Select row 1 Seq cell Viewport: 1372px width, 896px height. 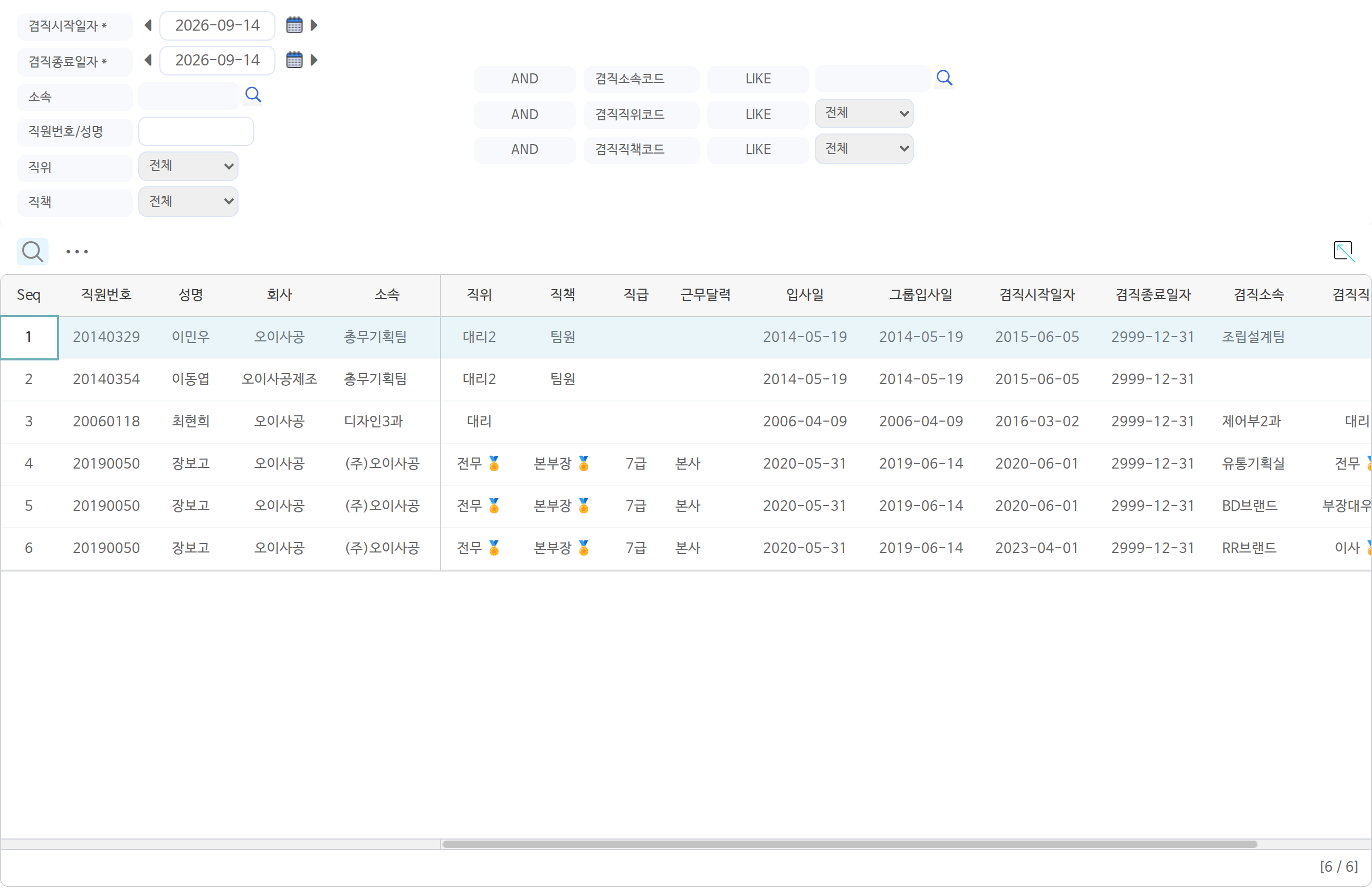29,337
